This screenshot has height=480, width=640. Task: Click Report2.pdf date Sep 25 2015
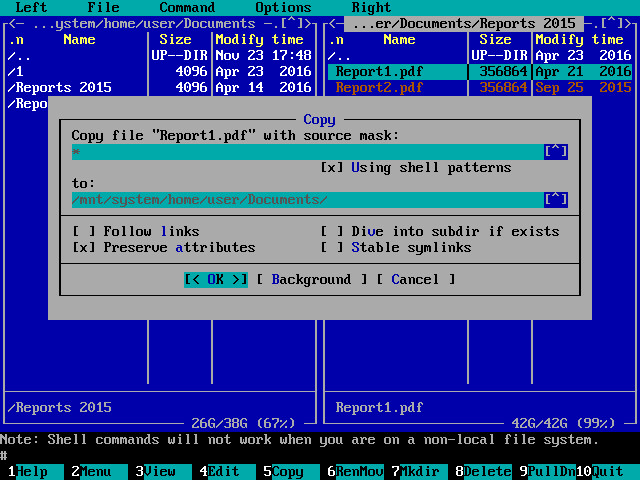point(583,87)
